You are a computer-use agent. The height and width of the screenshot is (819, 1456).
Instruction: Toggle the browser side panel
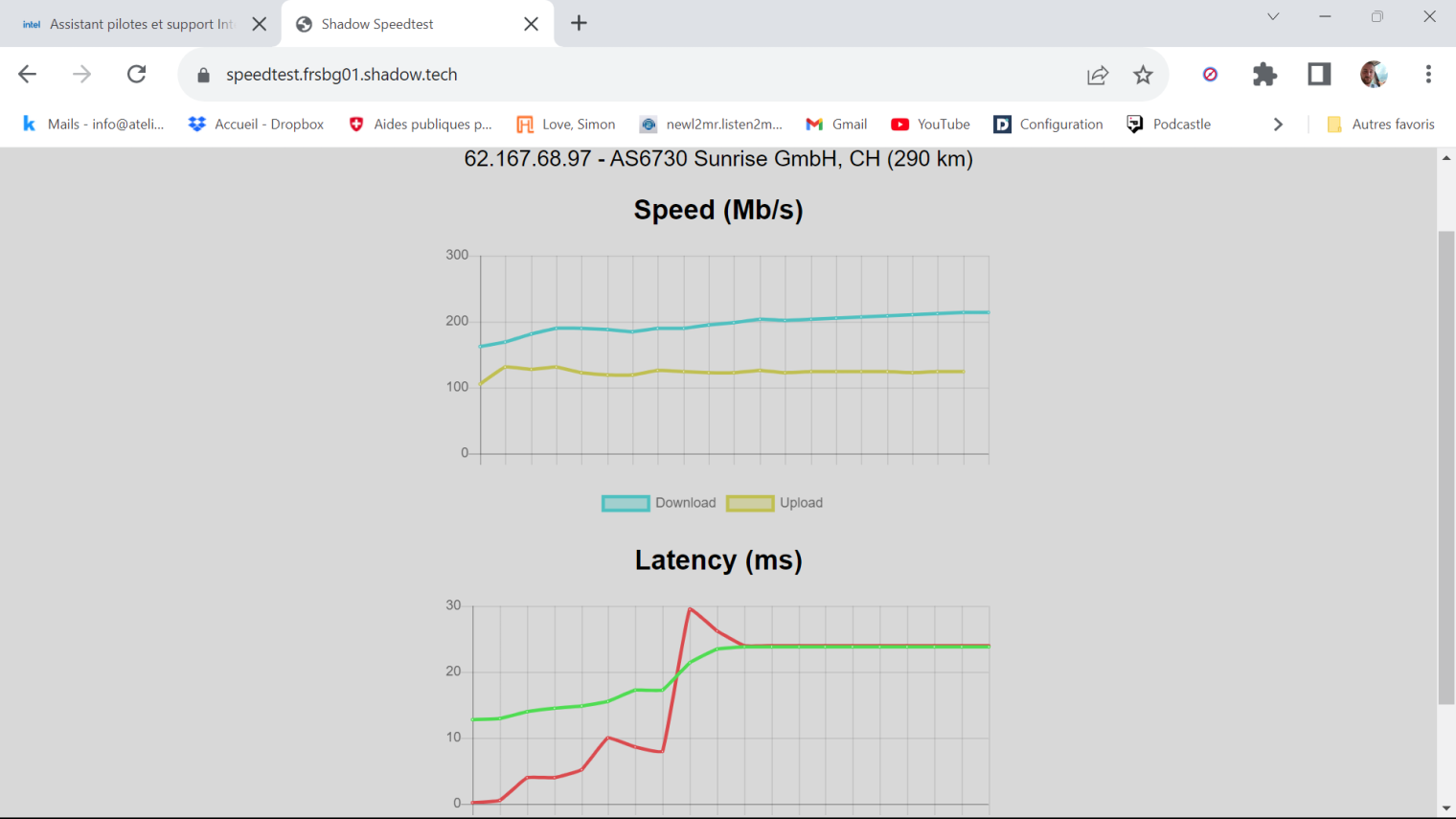(1319, 75)
